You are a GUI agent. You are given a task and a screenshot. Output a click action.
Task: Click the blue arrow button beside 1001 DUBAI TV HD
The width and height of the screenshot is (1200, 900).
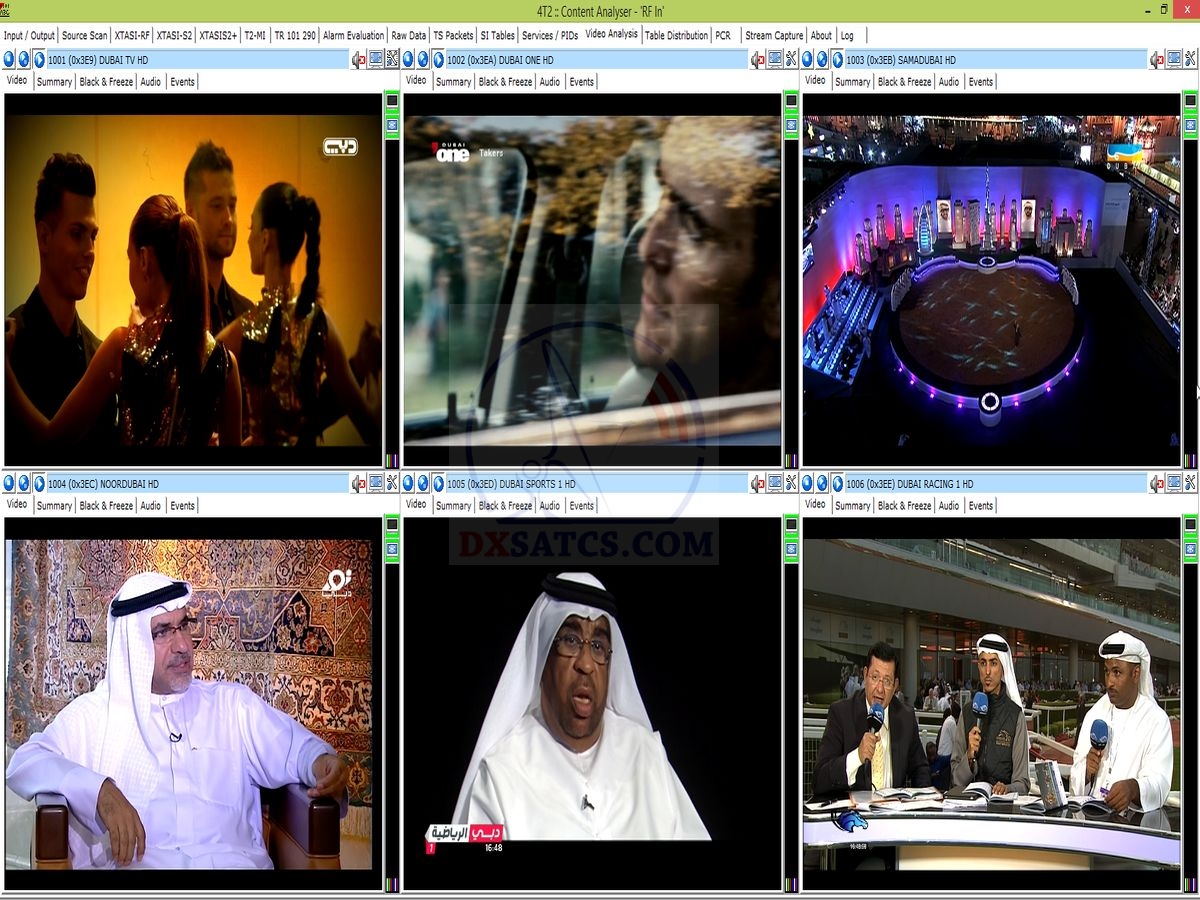coord(40,60)
